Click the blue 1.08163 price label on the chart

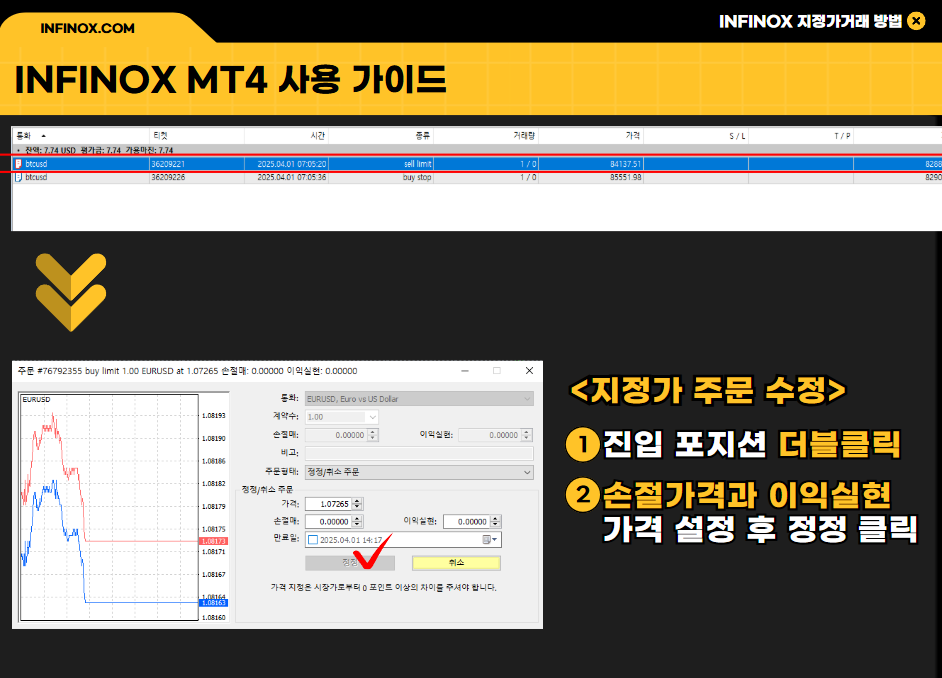point(213,602)
